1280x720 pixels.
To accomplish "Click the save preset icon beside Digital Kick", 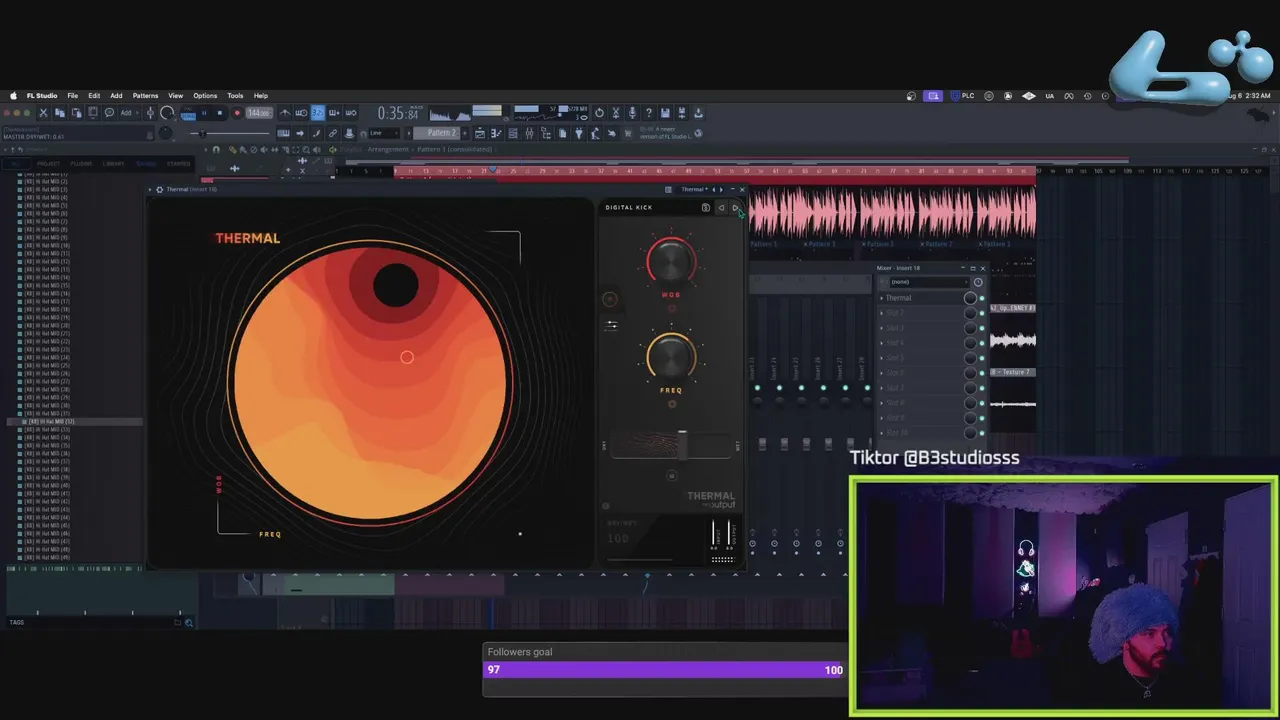I will [706, 207].
